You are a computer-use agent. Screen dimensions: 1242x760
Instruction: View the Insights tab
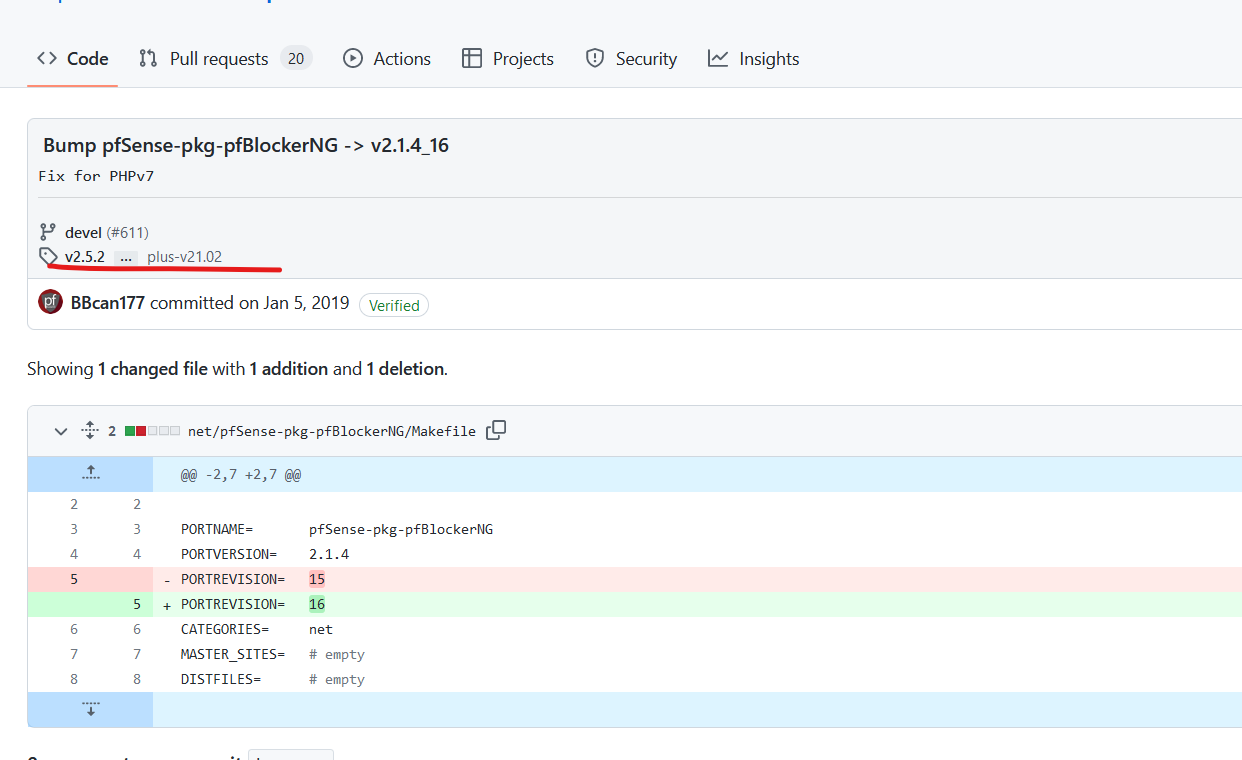[754, 59]
